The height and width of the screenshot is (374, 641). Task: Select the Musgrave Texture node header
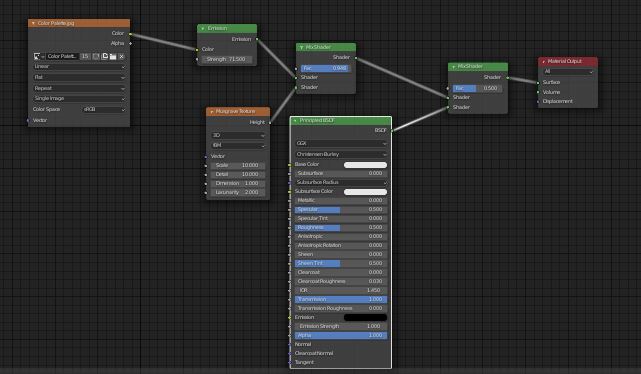[238, 111]
